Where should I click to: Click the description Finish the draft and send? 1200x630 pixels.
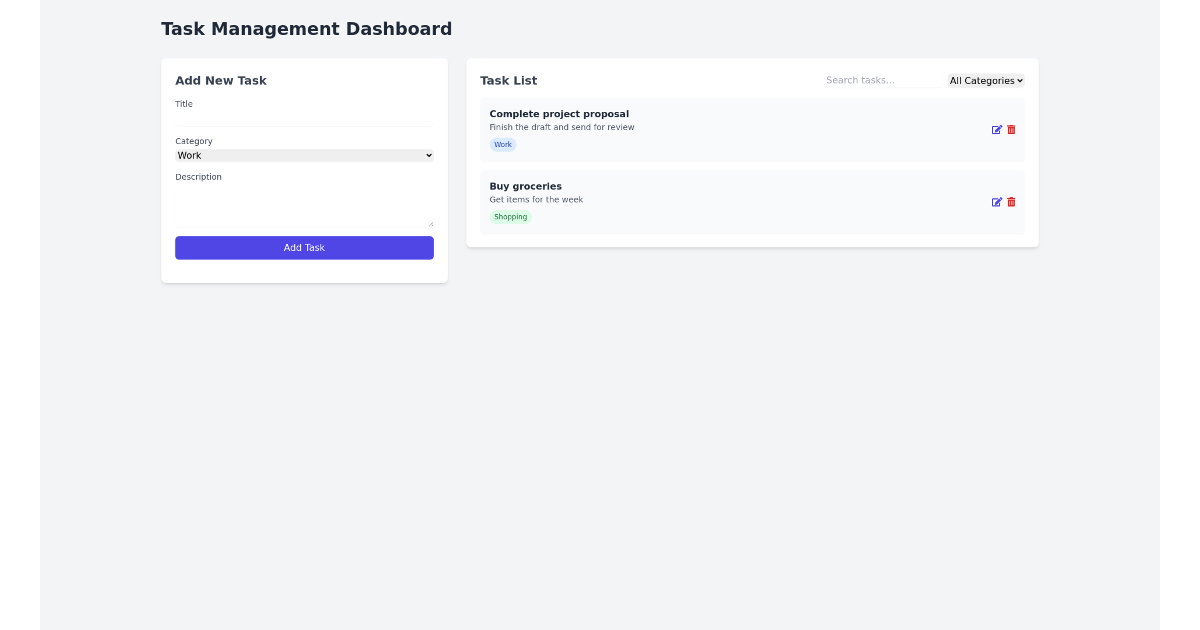561,127
